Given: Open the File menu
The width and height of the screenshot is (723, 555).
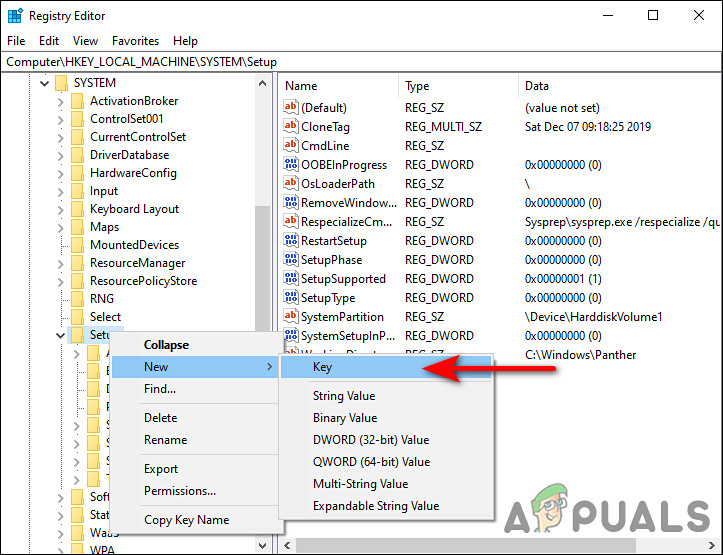Looking at the screenshot, I should pos(16,41).
